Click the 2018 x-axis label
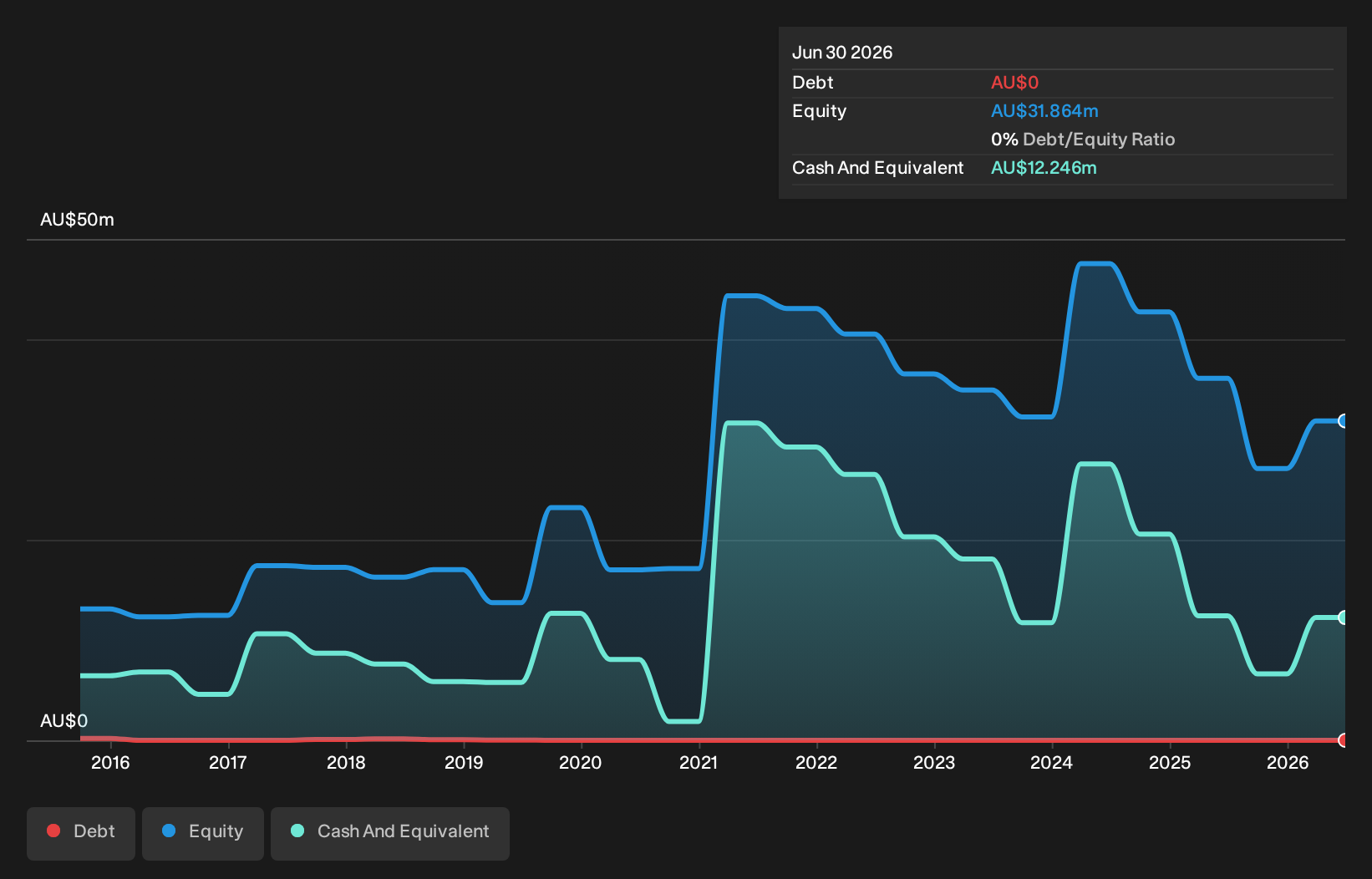This screenshot has width=1372, height=879. [x=346, y=762]
